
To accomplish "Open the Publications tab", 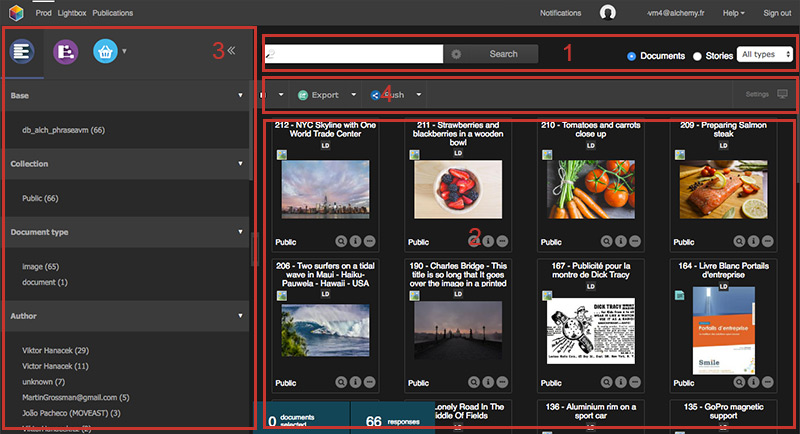I will [113, 13].
